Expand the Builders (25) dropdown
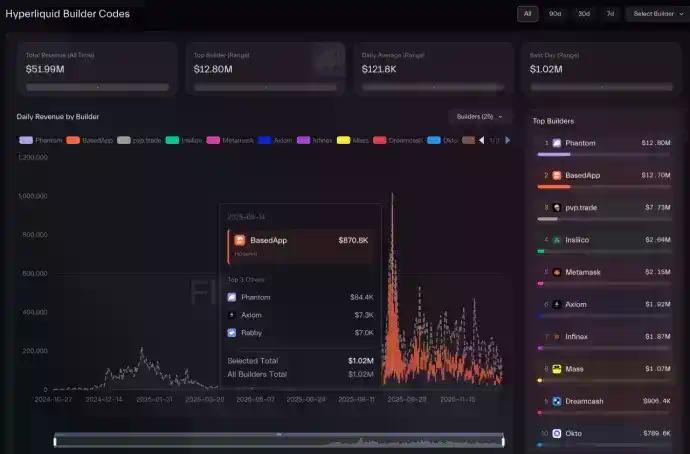The image size is (690, 454). coord(479,117)
